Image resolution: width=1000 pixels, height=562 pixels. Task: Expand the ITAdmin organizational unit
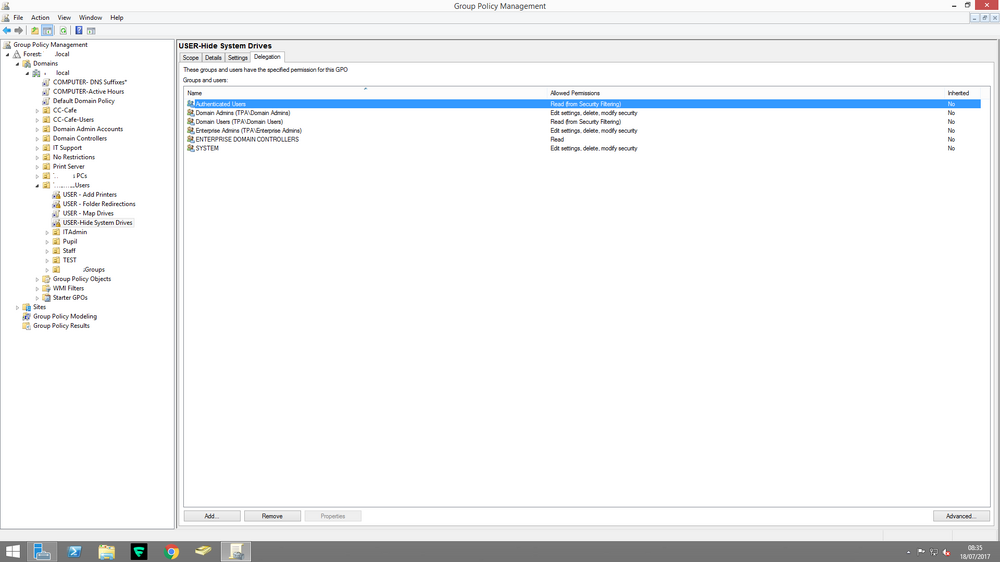pos(47,232)
